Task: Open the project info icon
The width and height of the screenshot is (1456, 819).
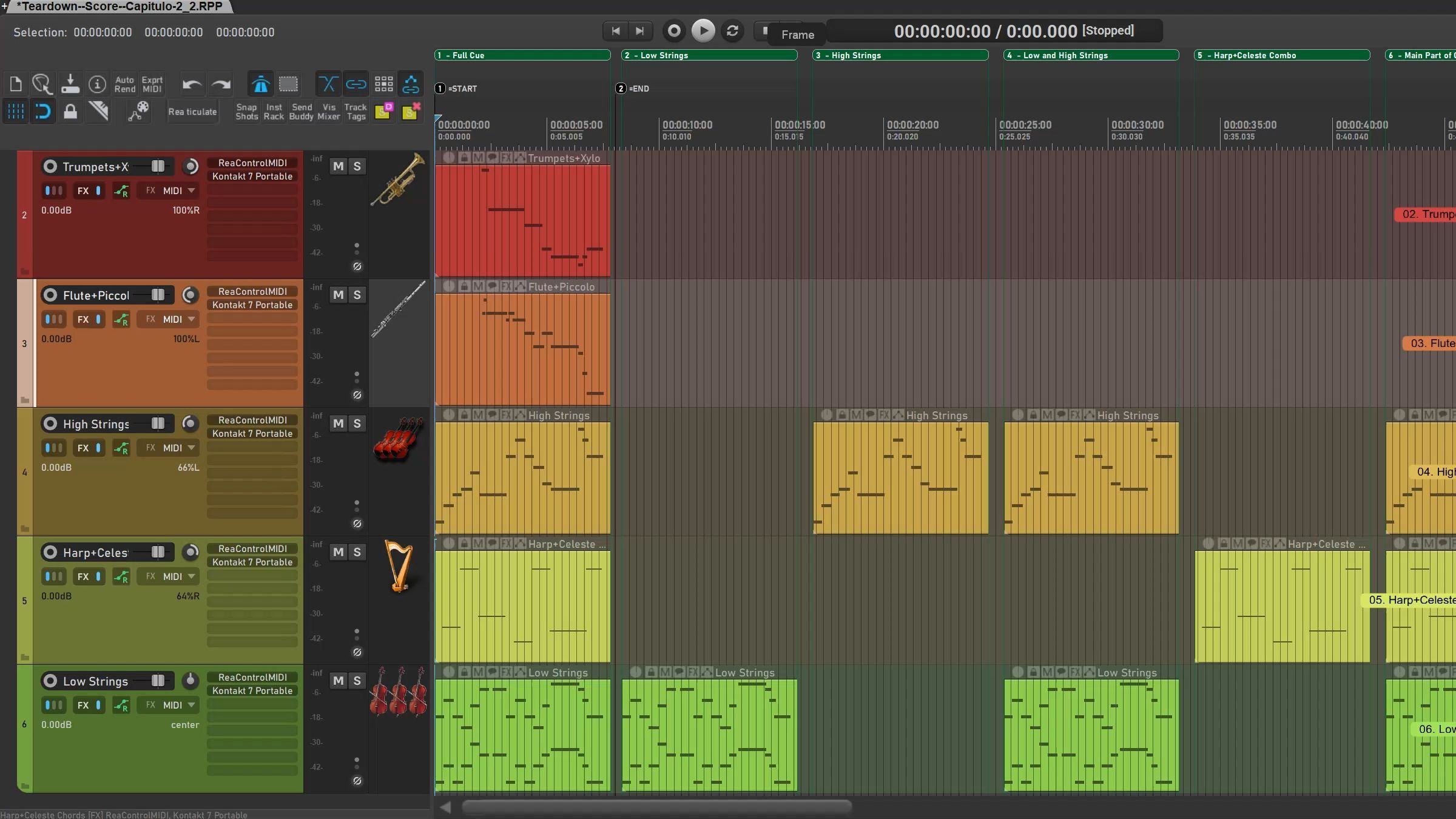Action: tap(97, 84)
